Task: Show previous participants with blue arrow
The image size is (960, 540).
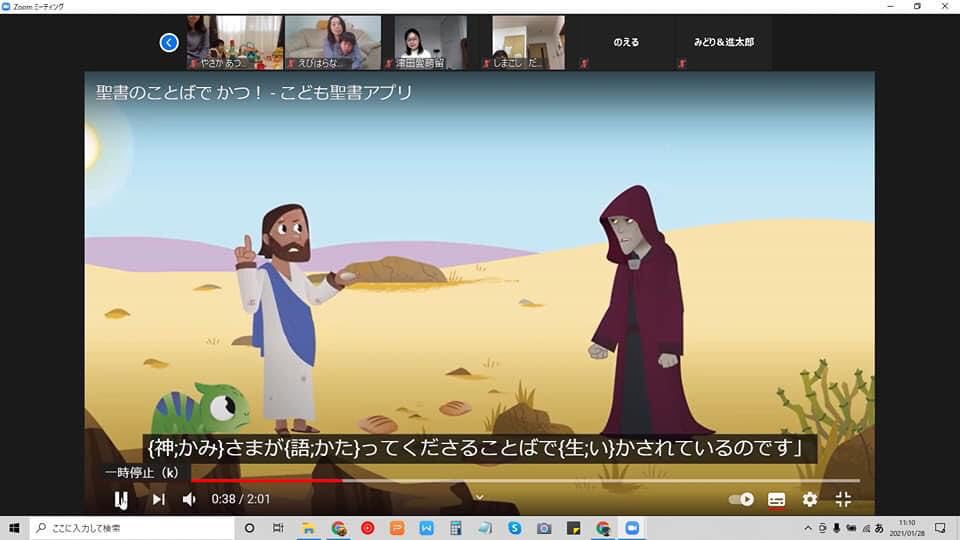Action: pos(169,42)
